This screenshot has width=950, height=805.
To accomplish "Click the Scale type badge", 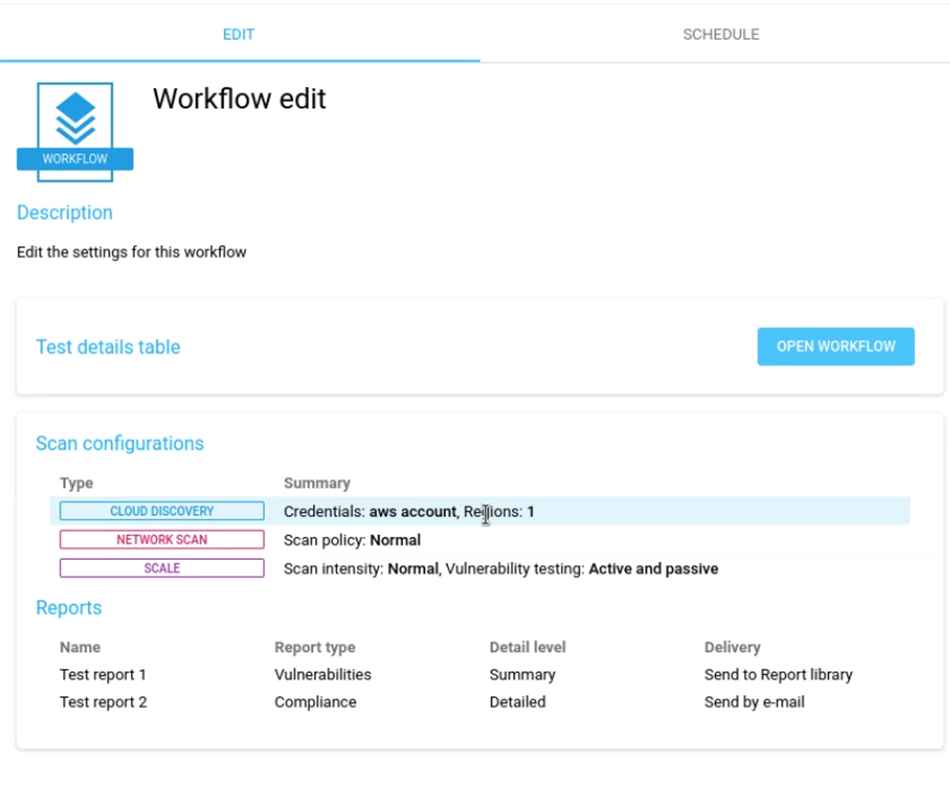I will (162, 568).
